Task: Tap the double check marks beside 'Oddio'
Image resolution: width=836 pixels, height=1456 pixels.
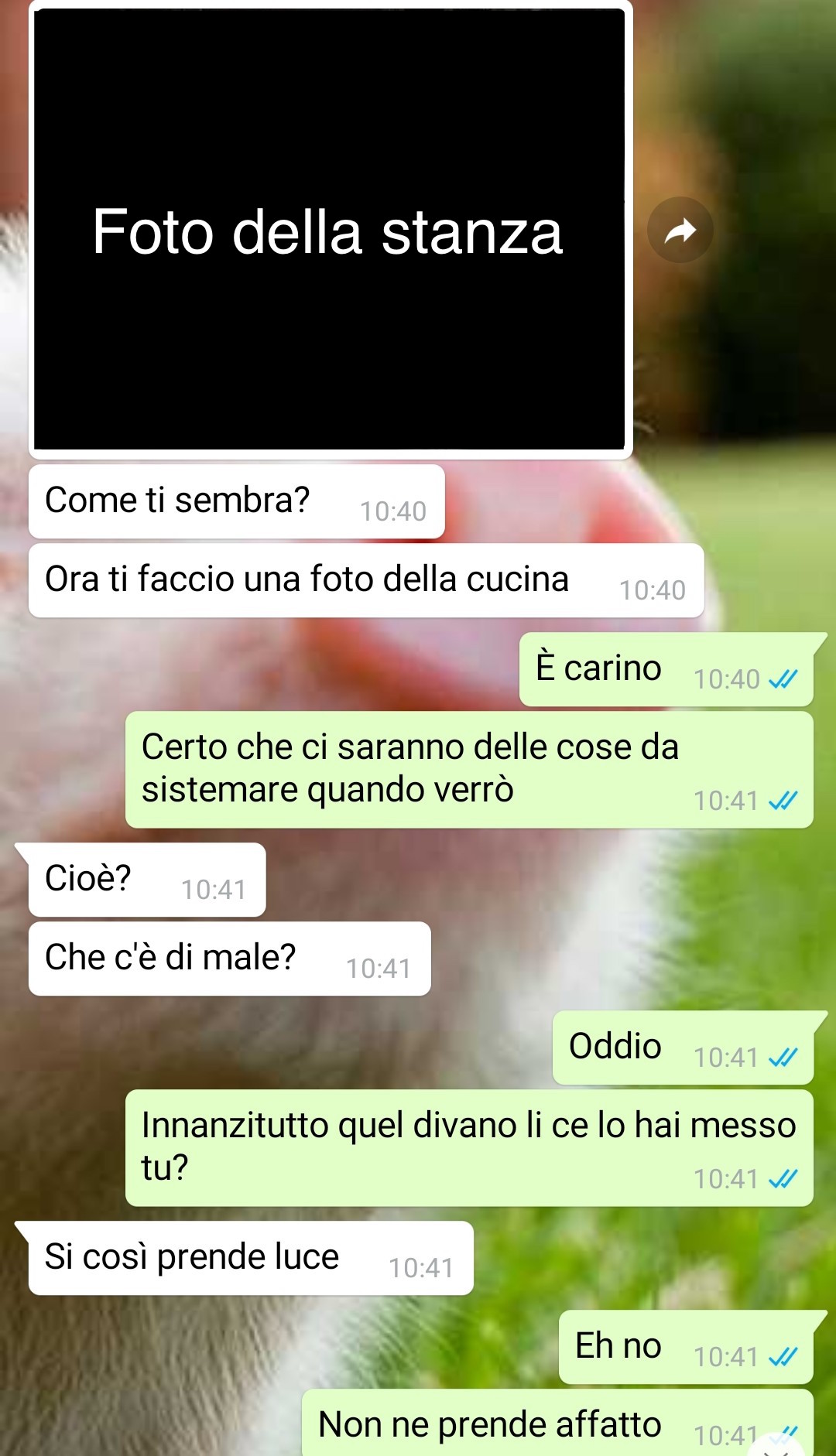Action: 783,1058
